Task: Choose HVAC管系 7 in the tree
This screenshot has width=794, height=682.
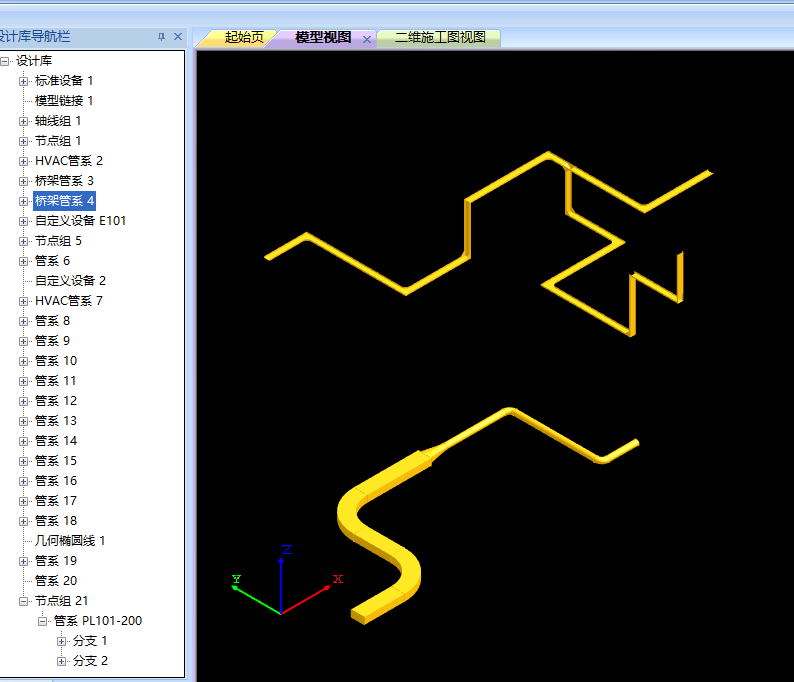Action: click(68, 301)
